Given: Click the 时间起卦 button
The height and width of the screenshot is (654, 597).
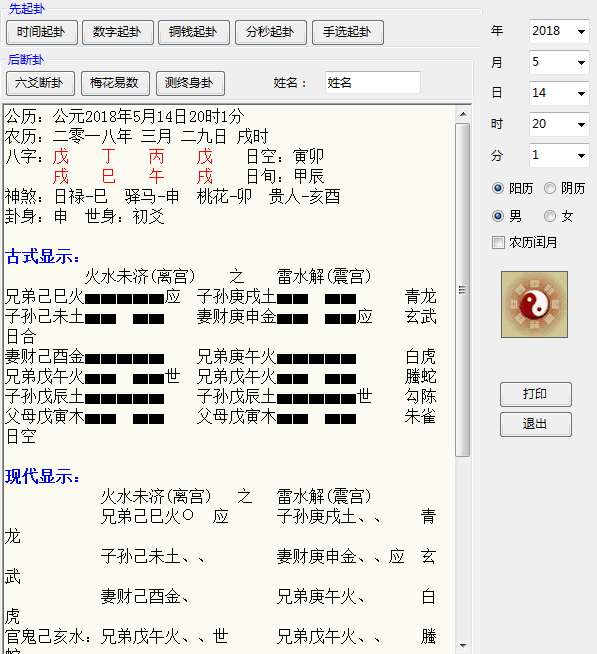Looking at the screenshot, I should pyautogui.click(x=42, y=32).
